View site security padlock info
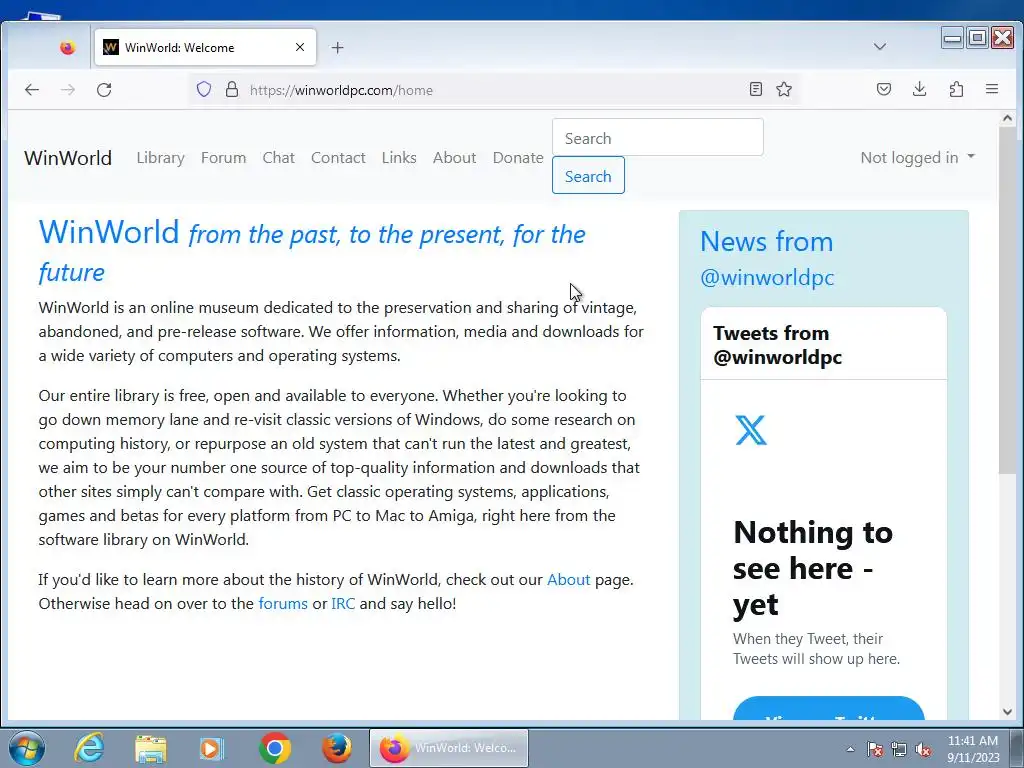This screenshot has width=1024, height=768. [x=232, y=89]
